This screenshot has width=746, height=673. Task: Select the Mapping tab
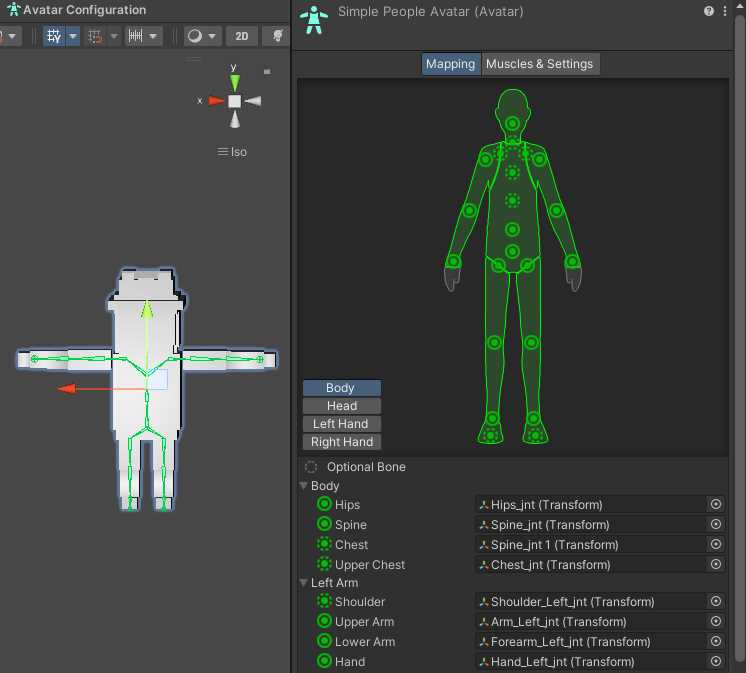451,64
